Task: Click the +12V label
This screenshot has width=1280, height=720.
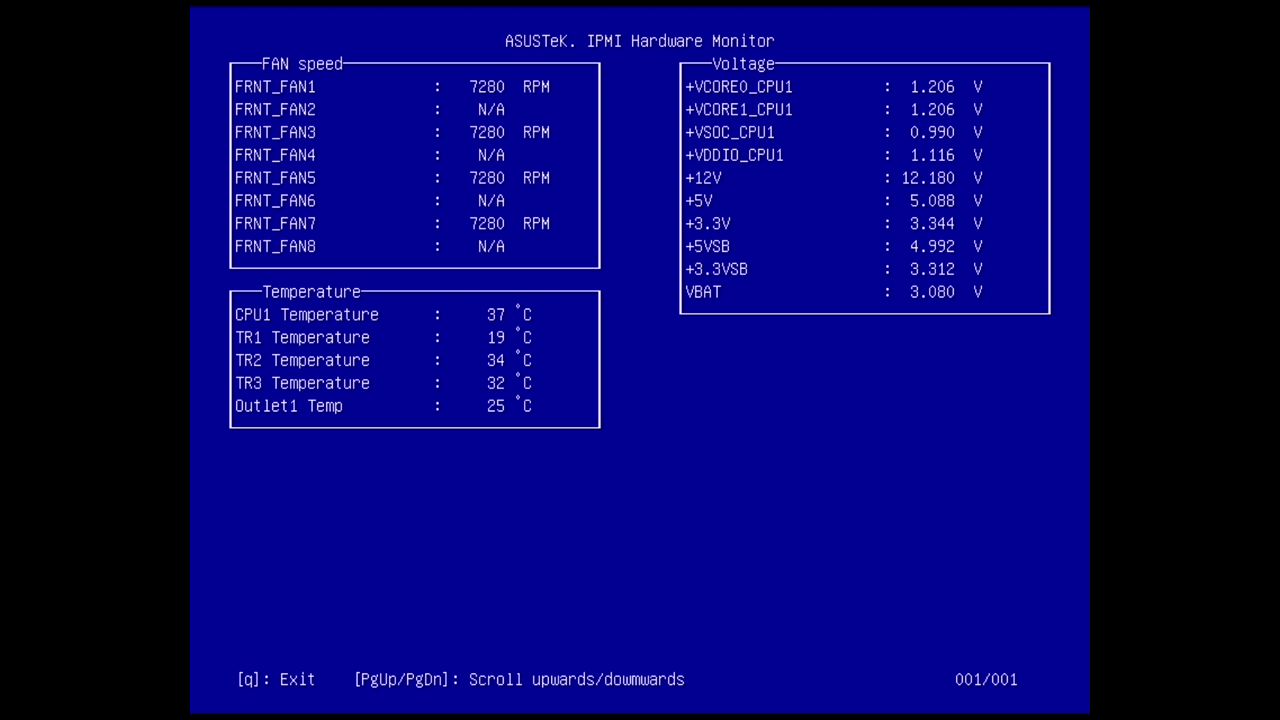Action: click(703, 178)
